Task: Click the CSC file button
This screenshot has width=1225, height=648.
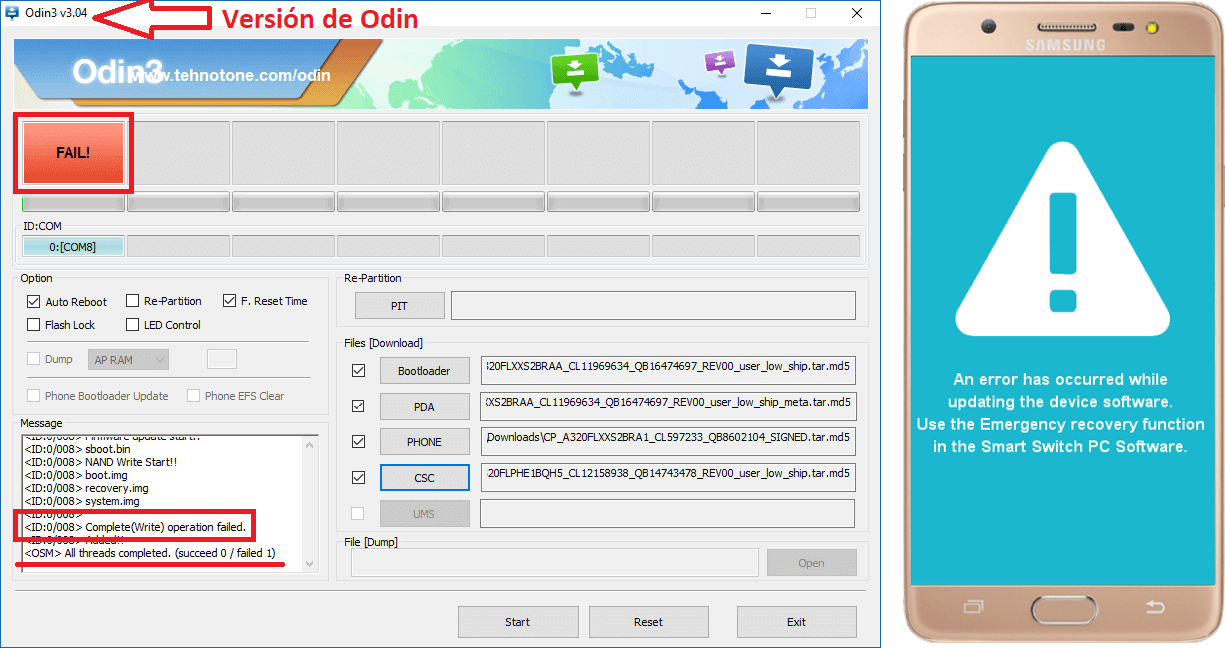Action: 424,478
